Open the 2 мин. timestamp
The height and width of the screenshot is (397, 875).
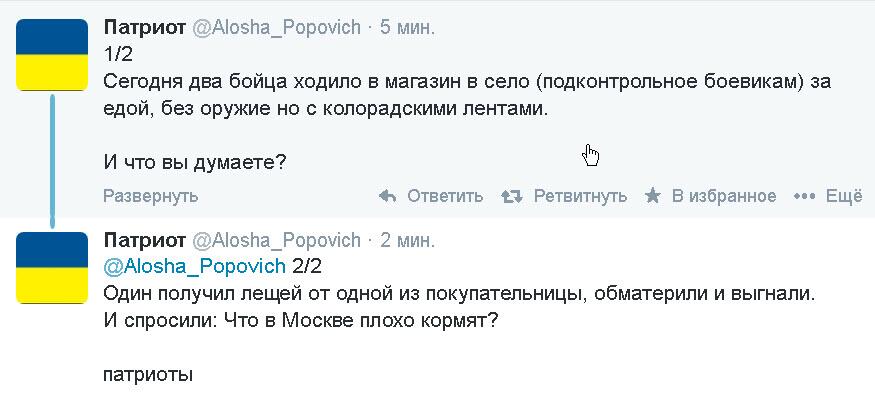[x=407, y=240]
